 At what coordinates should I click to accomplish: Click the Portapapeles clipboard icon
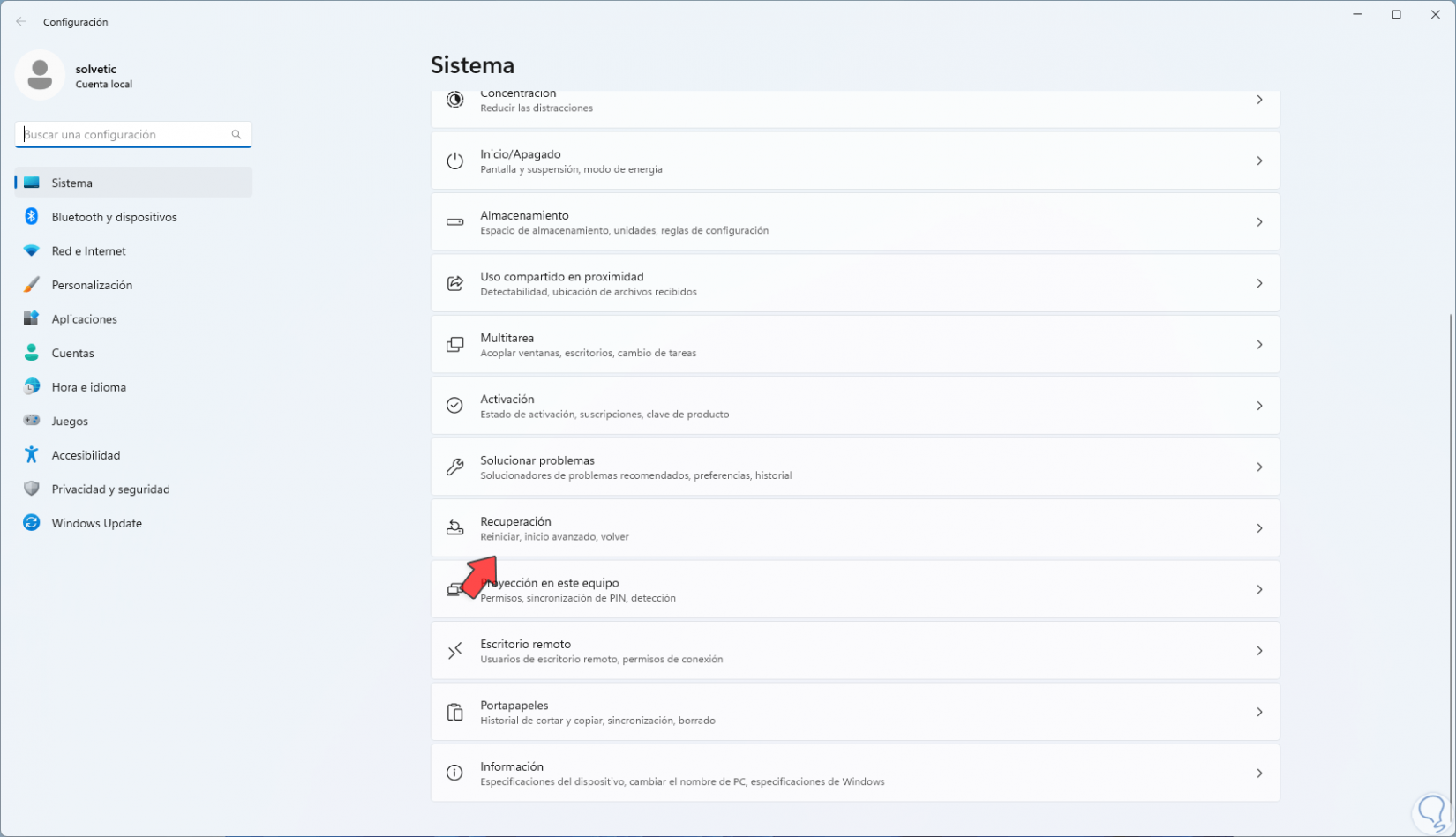(x=454, y=712)
